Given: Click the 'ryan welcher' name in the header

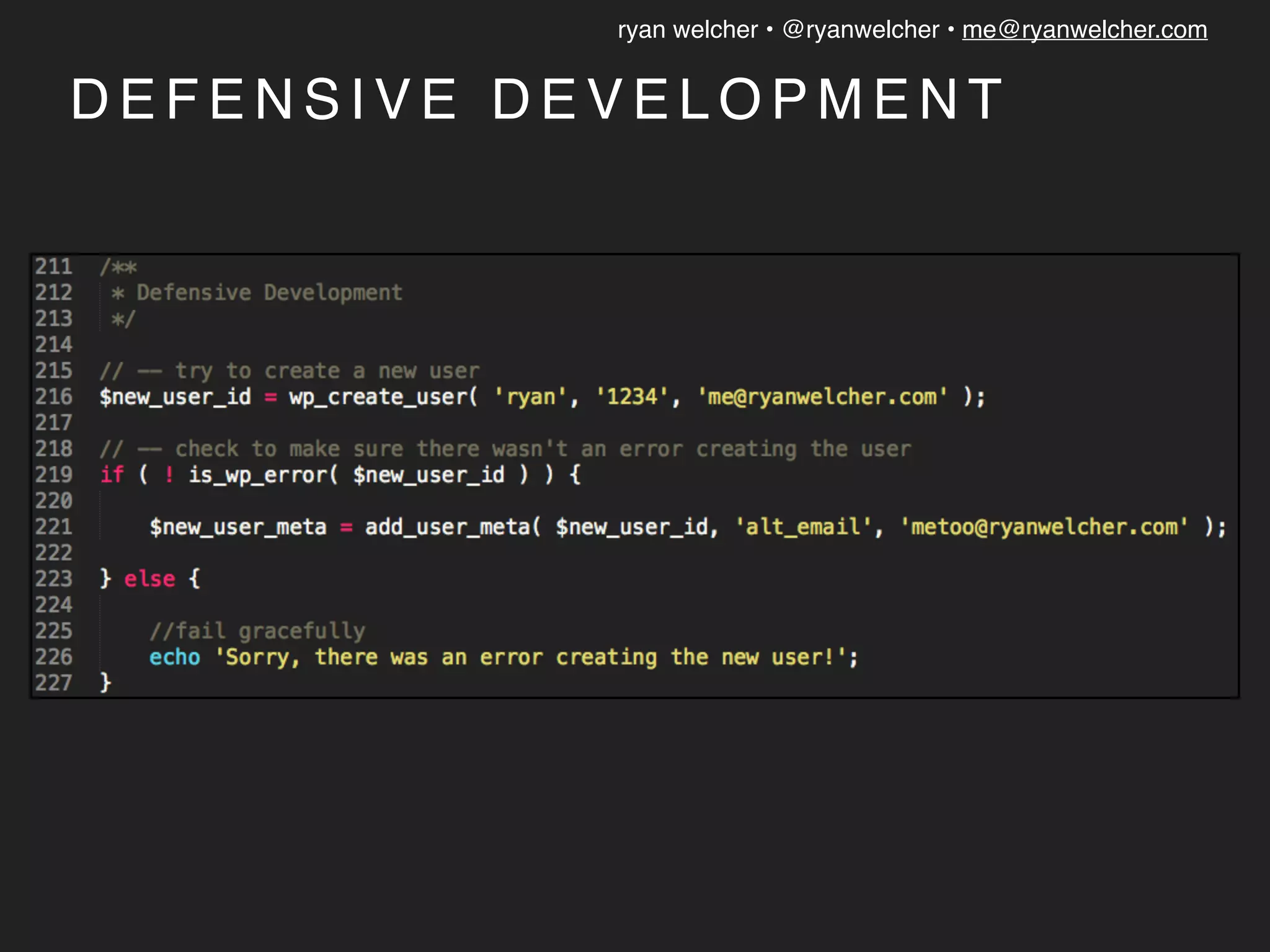Looking at the screenshot, I should (688, 30).
